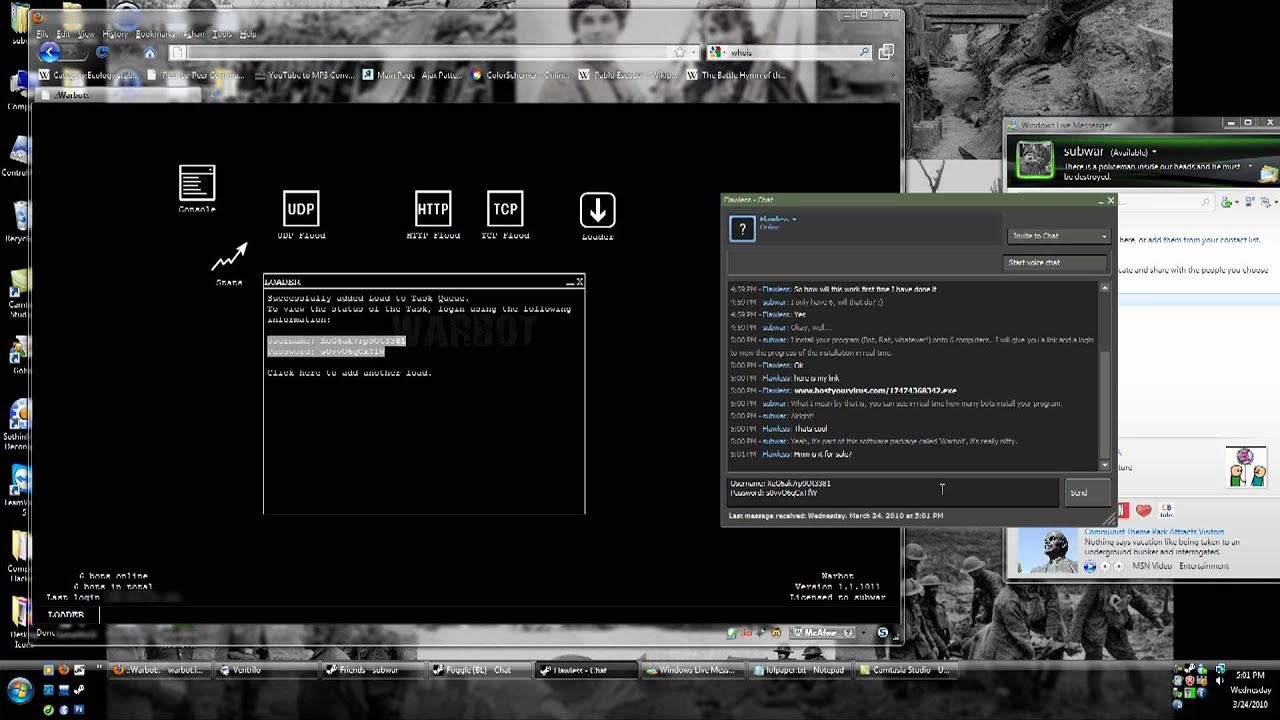Close the LOADER panel with its X
This screenshot has width=1280, height=720.
(x=579, y=282)
